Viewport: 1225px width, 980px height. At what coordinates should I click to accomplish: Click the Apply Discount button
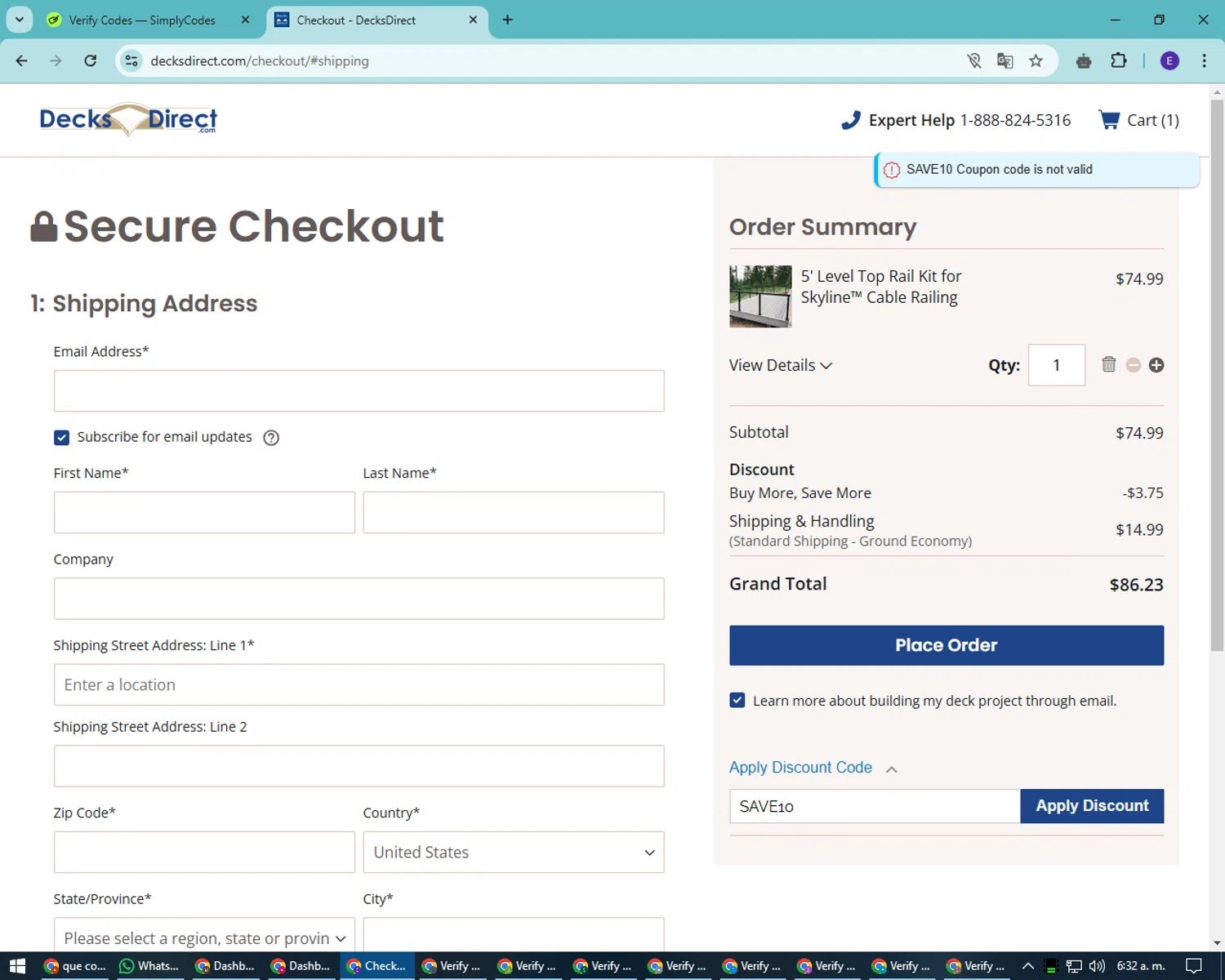(1092, 806)
